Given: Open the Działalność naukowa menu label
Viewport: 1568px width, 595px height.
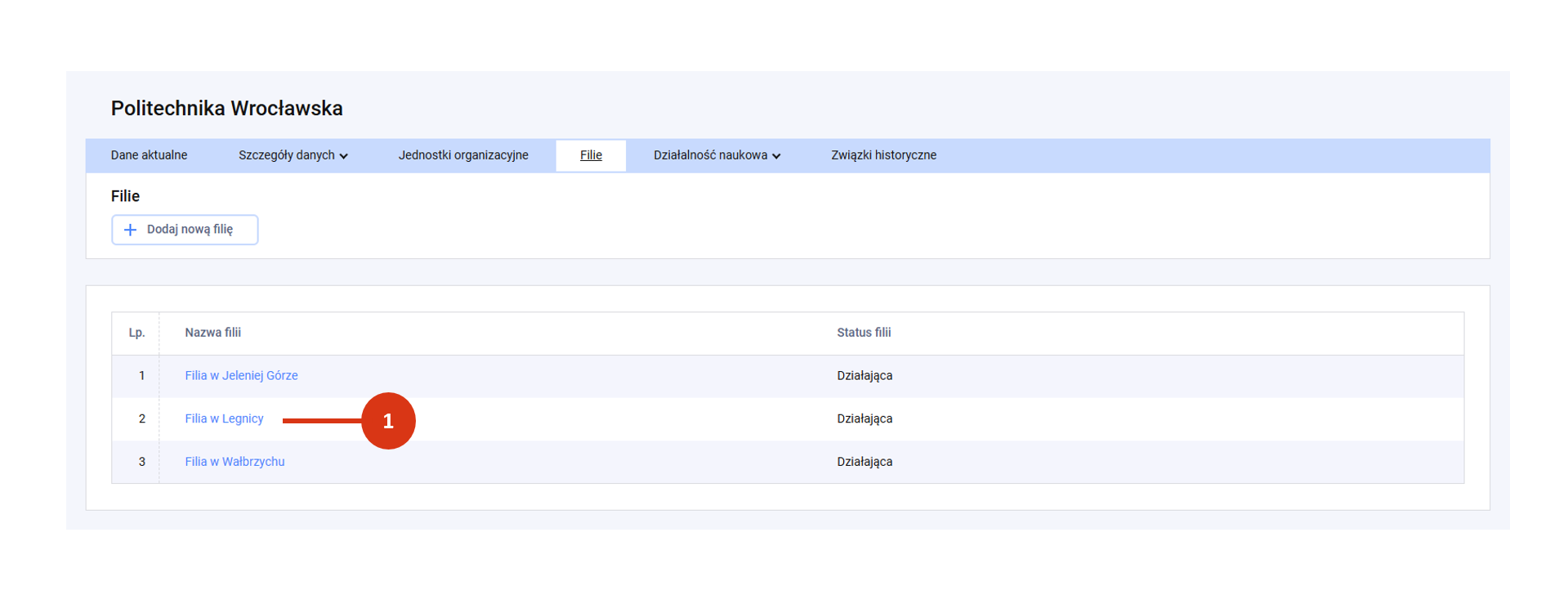Looking at the screenshot, I should coord(709,155).
